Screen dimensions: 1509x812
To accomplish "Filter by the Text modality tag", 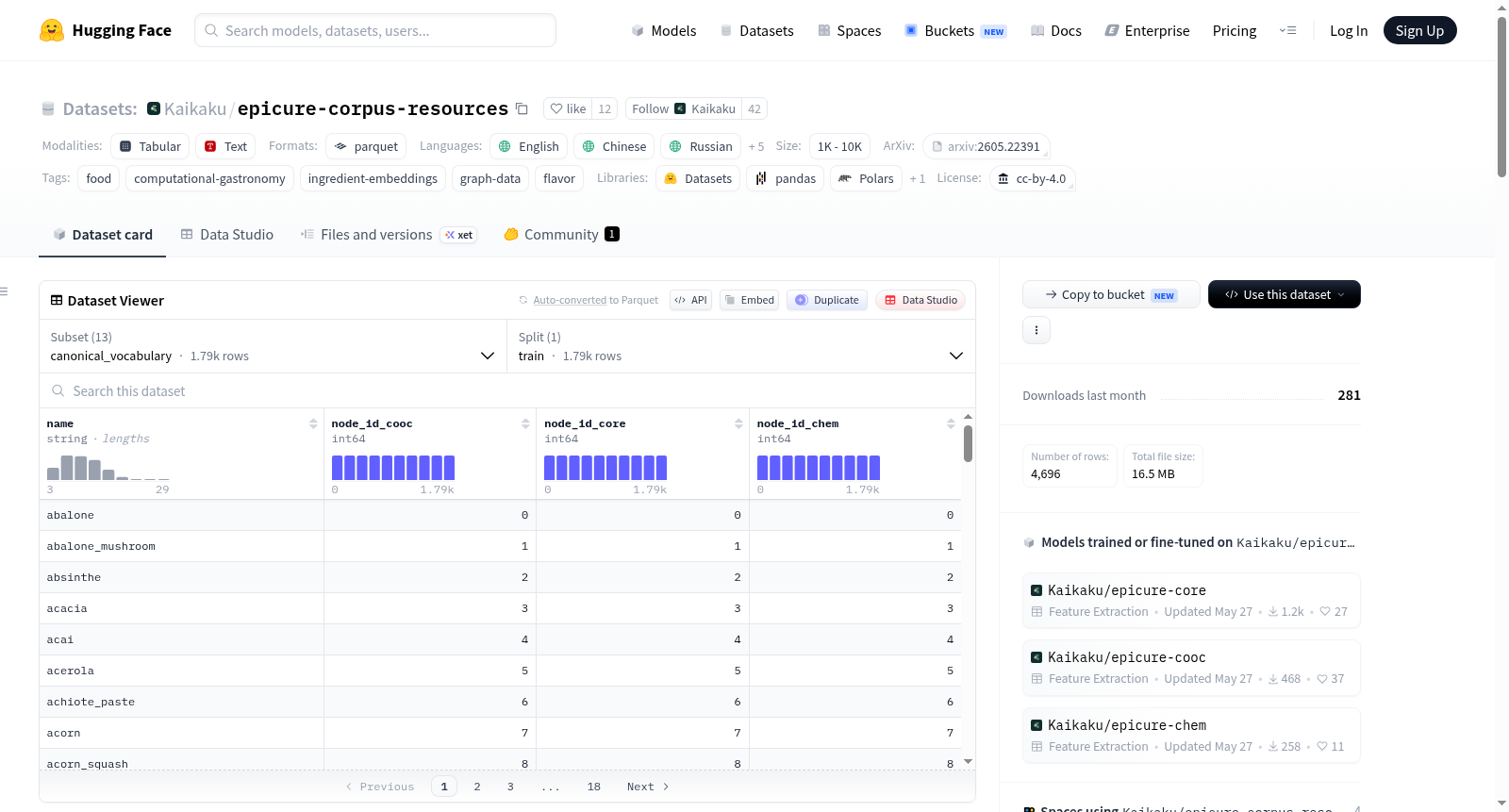I will [x=225, y=146].
